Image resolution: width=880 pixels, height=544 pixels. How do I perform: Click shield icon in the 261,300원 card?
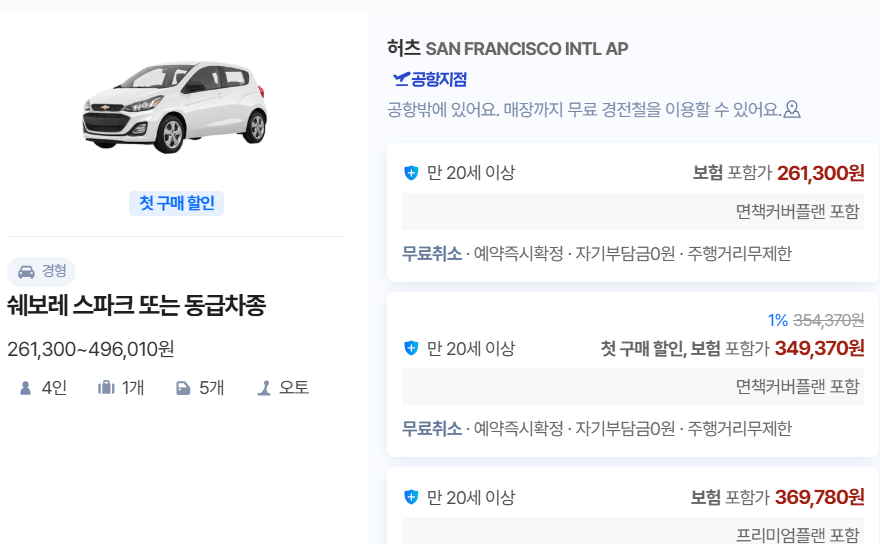pos(411,173)
